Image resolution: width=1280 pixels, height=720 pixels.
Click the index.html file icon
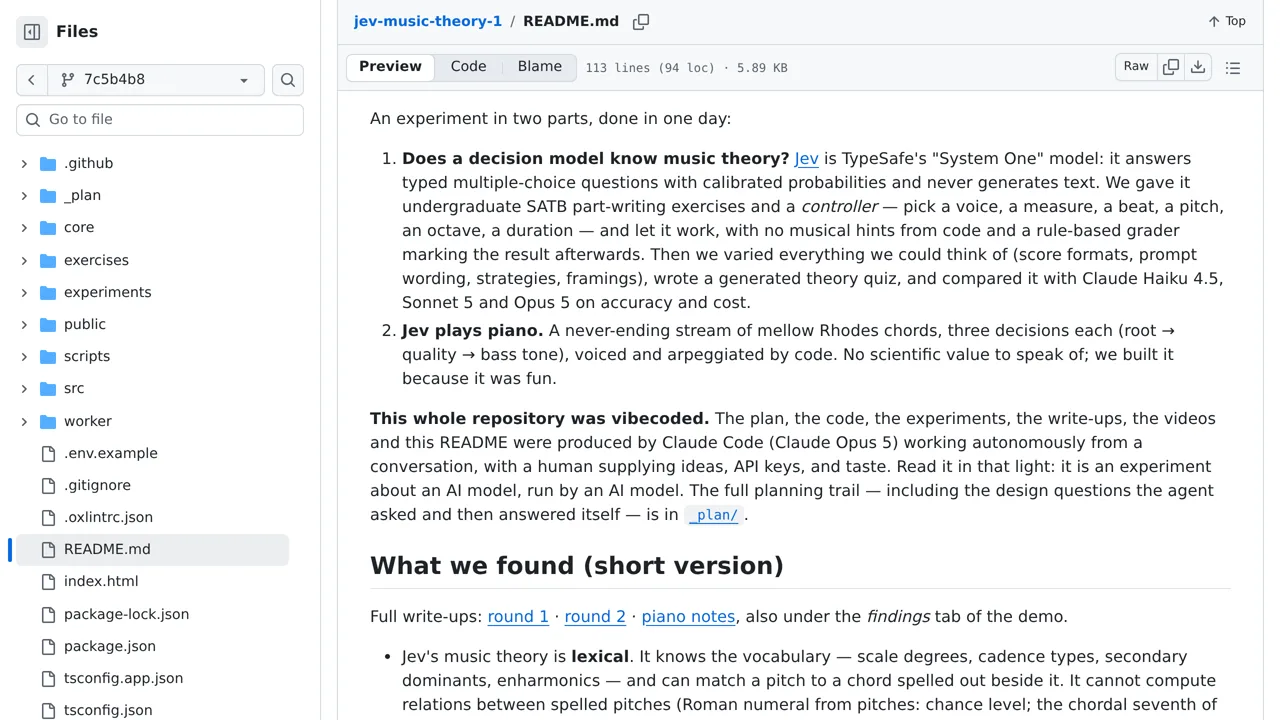click(48, 582)
